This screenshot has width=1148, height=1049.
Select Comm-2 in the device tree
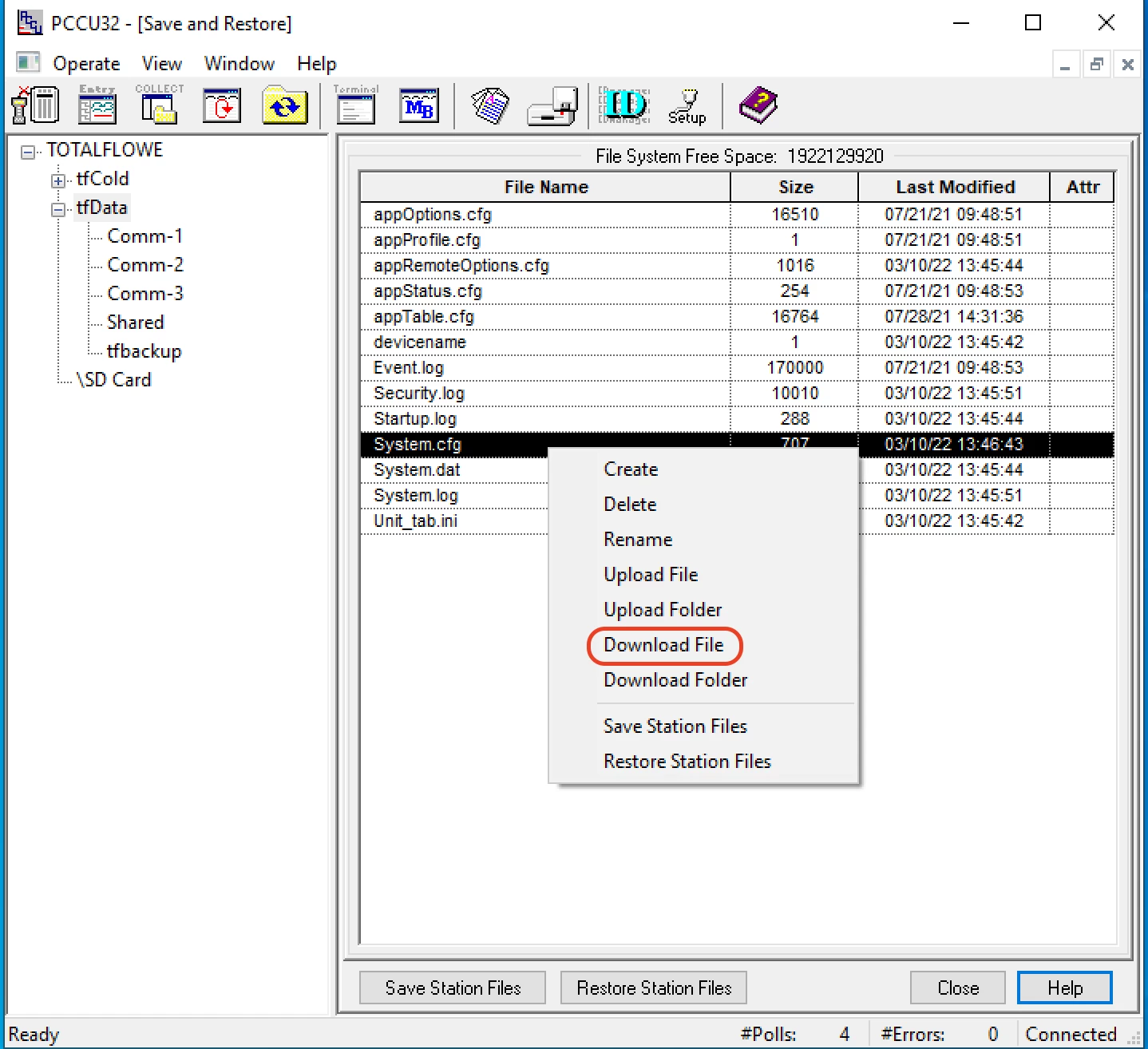[x=144, y=264]
